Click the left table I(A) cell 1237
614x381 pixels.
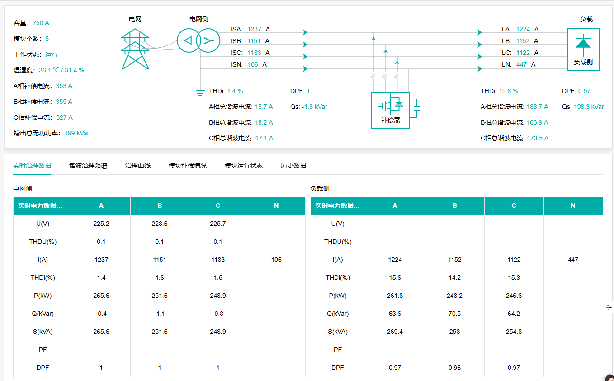pyautogui.click(x=101, y=260)
